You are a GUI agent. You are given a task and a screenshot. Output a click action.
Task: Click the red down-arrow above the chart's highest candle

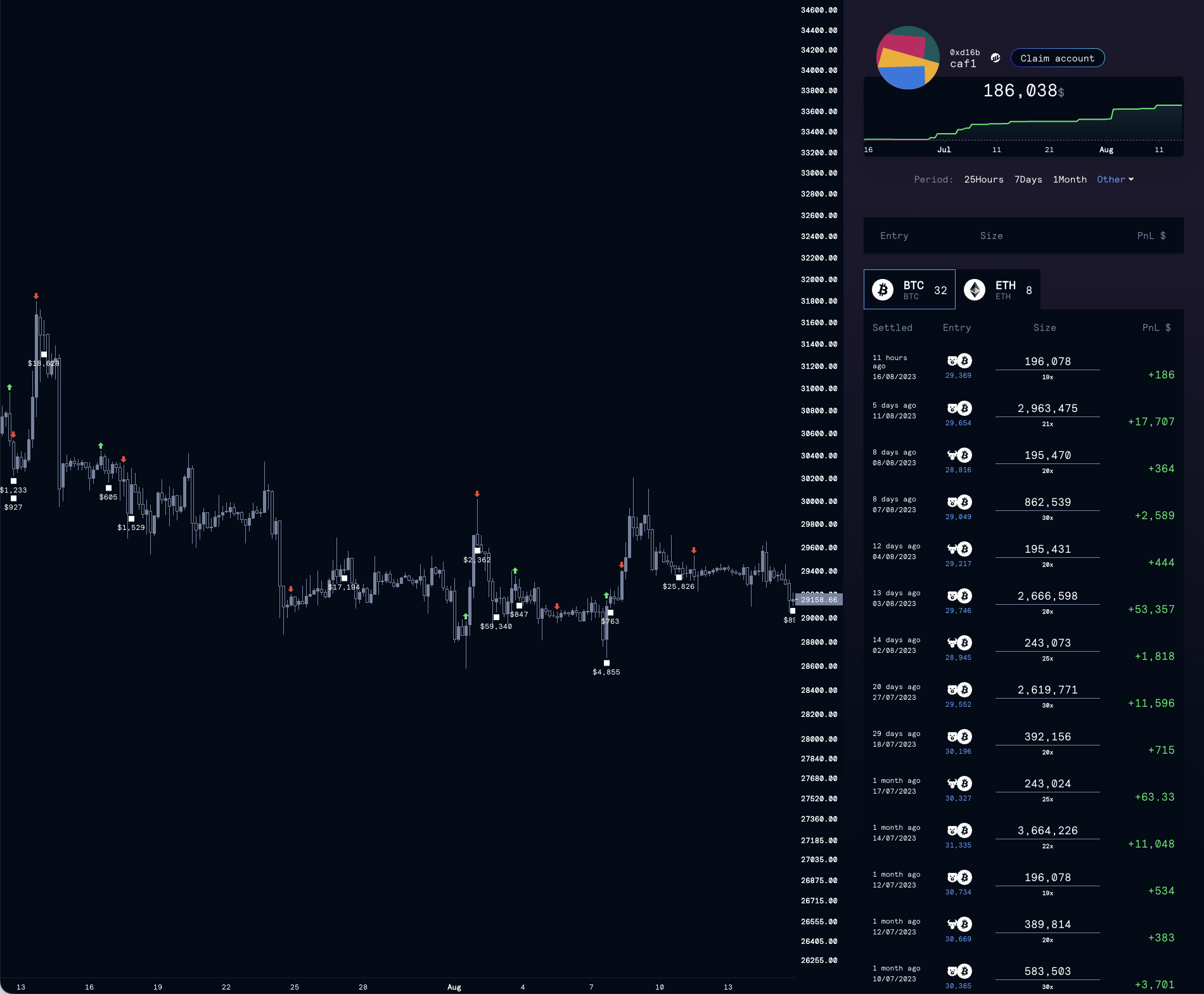coord(36,295)
